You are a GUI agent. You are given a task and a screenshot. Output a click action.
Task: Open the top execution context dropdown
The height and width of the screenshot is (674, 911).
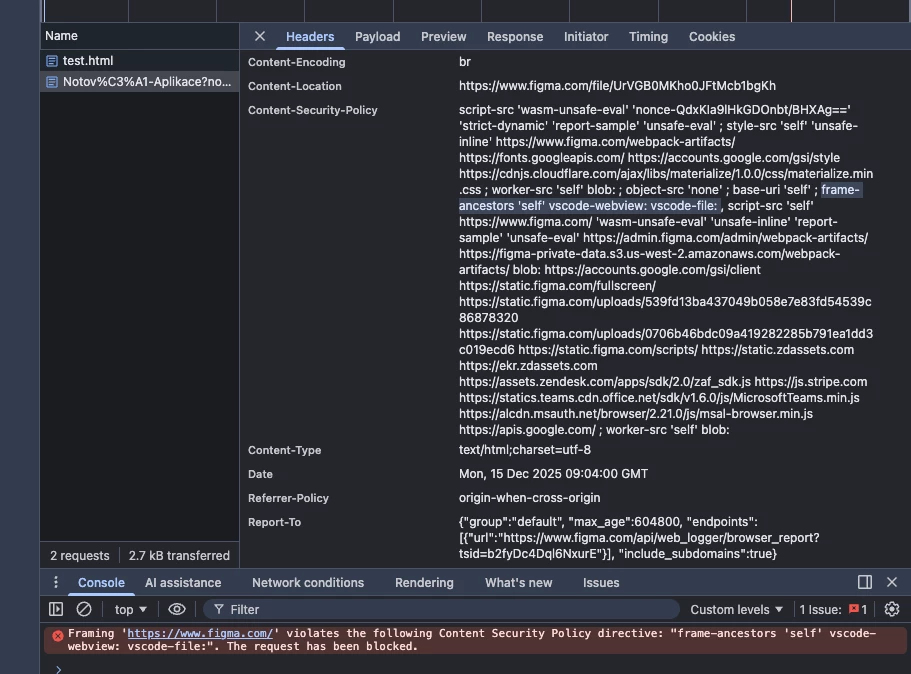(x=130, y=610)
